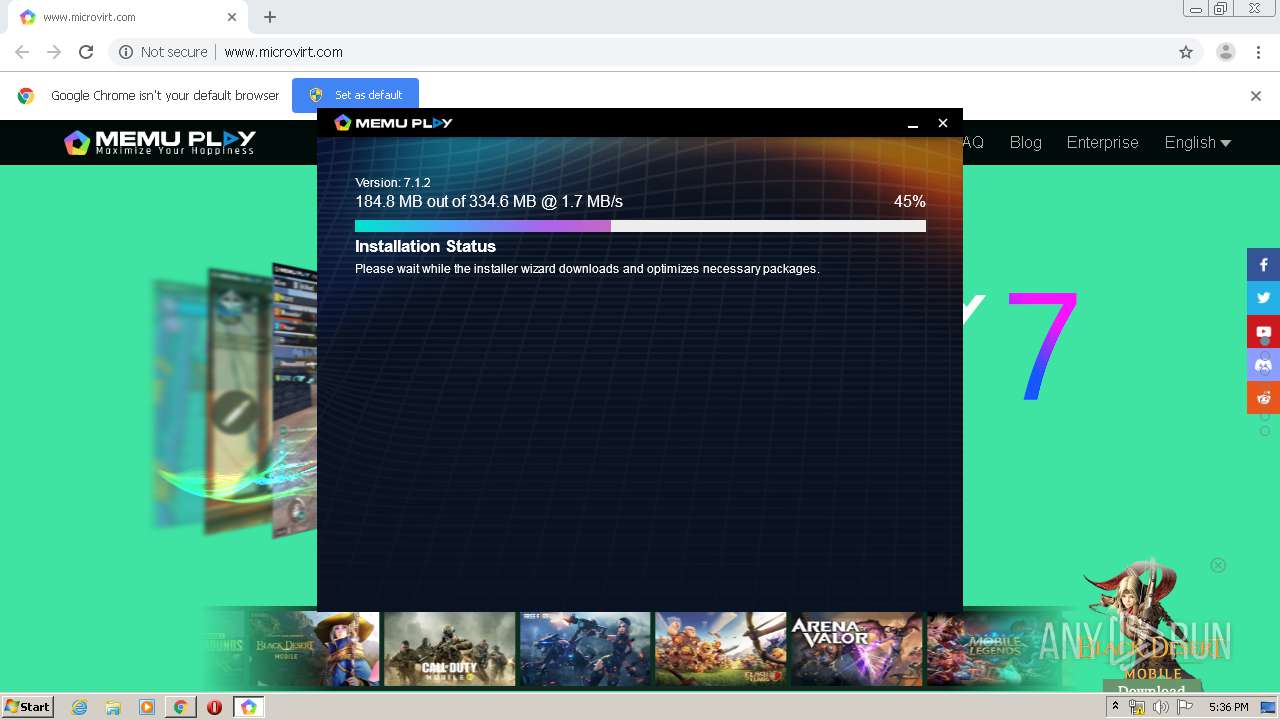The width and height of the screenshot is (1280, 720).
Task: Open File Explorer from taskbar
Action: click(x=113, y=707)
